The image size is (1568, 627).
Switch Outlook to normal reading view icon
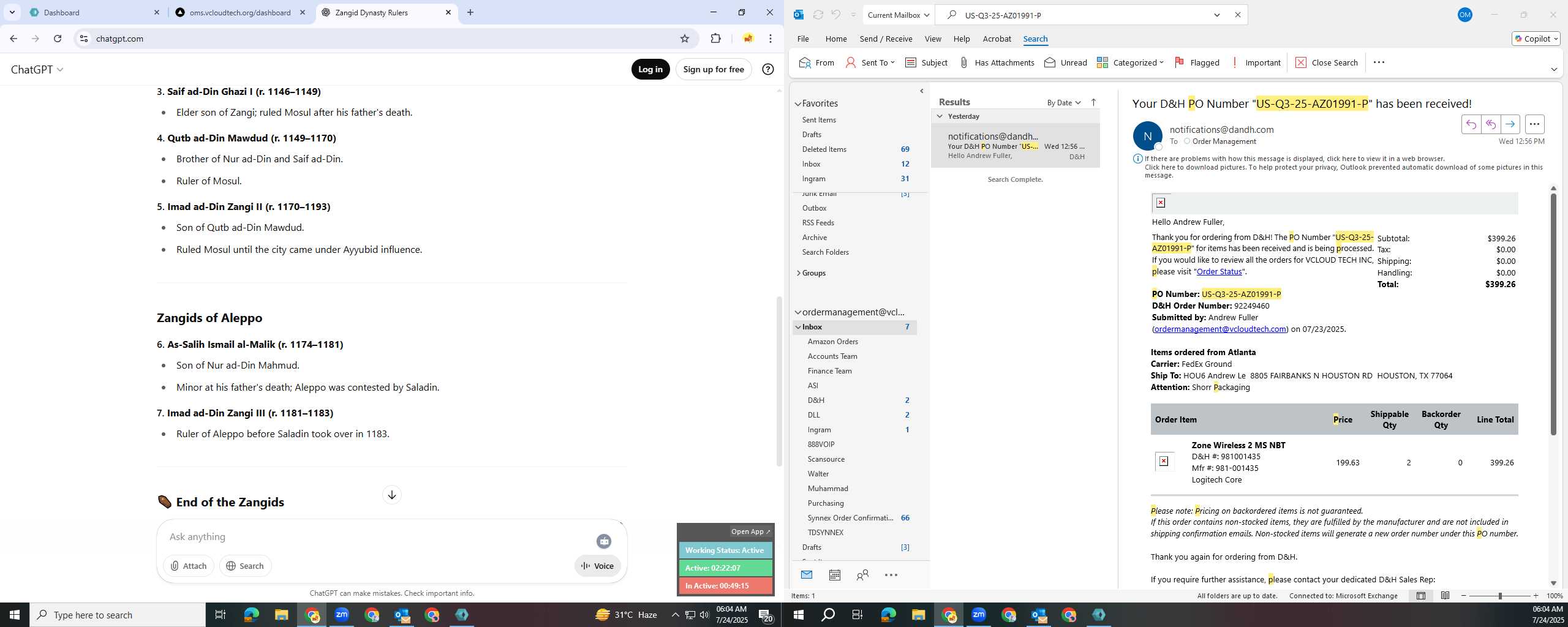click(x=1420, y=596)
